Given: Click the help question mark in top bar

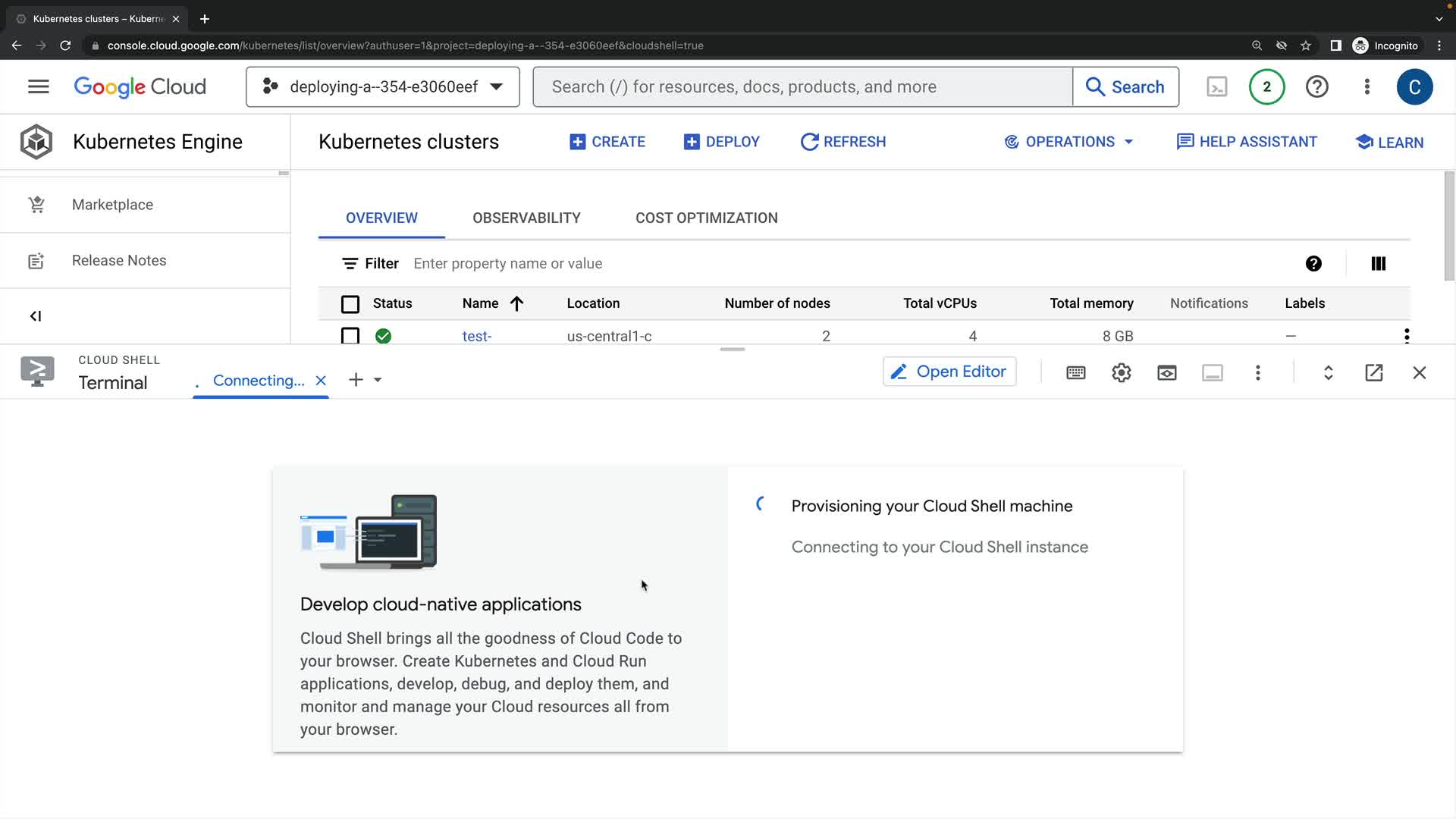Looking at the screenshot, I should tap(1316, 86).
